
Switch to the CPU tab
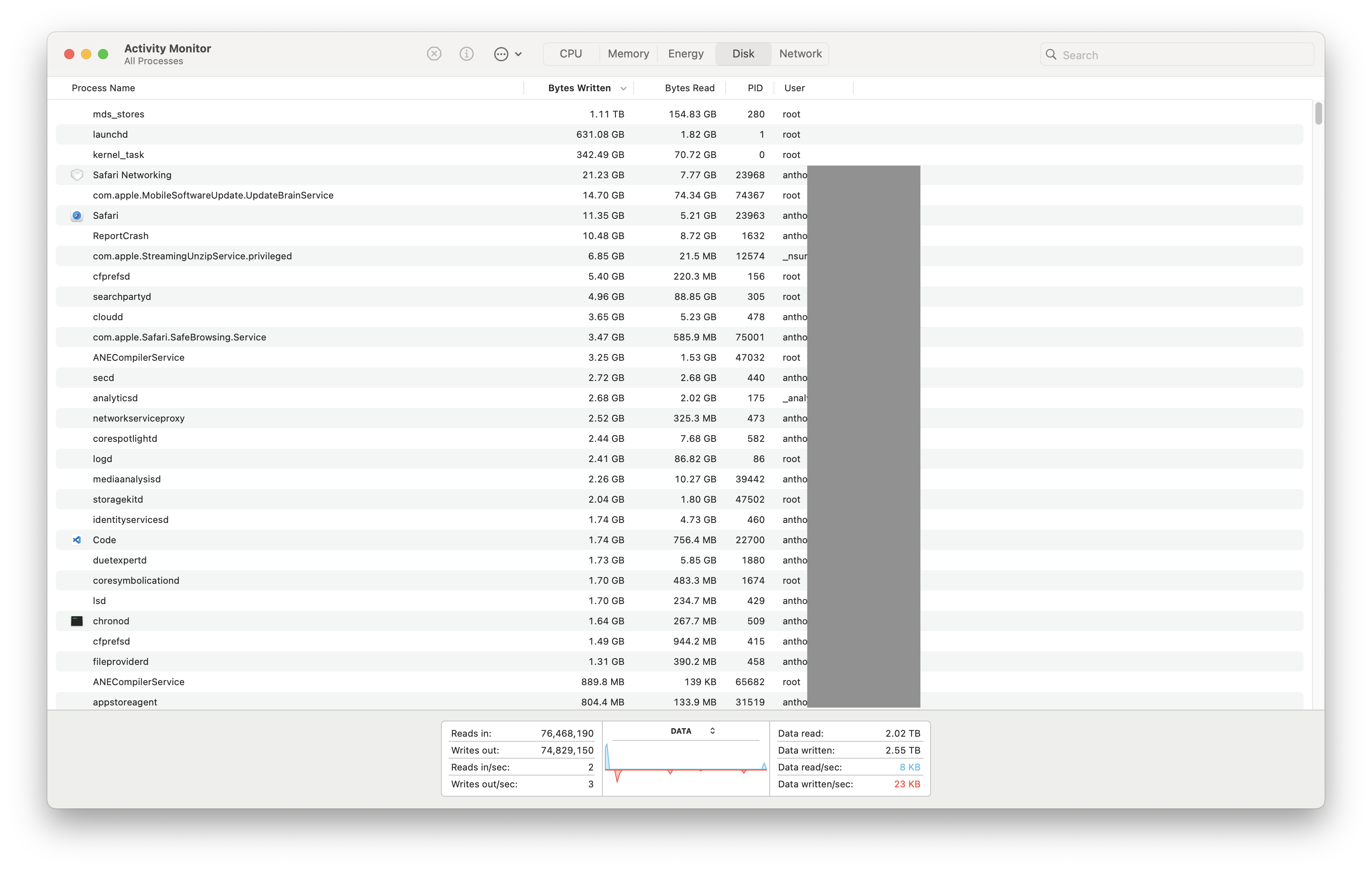tap(570, 54)
